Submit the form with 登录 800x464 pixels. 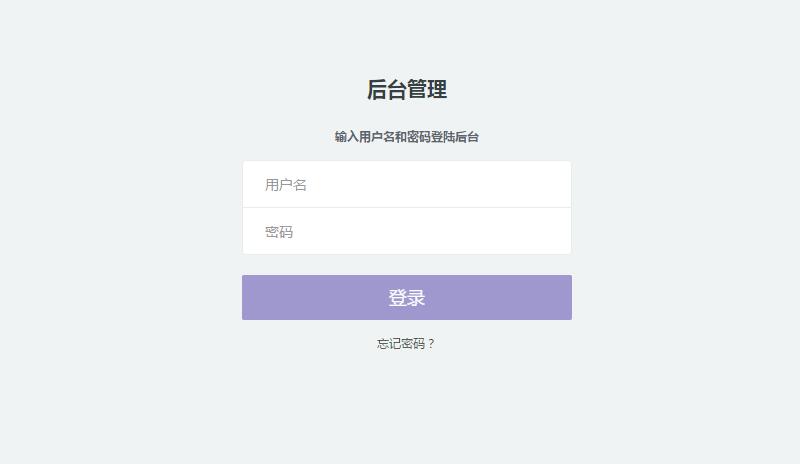[x=406, y=298]
